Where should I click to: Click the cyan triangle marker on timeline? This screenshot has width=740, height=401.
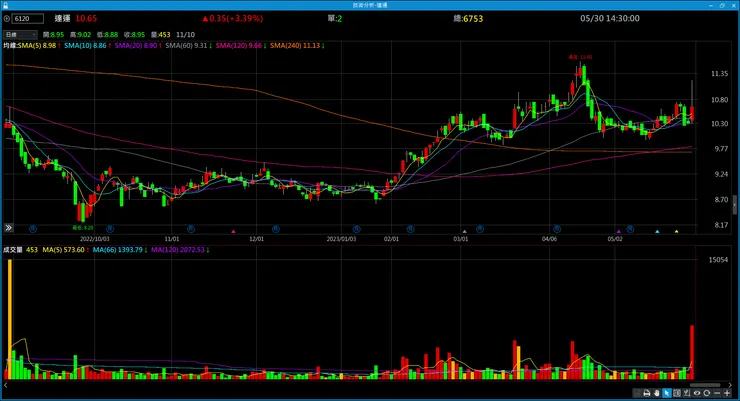tap(657, 231)
